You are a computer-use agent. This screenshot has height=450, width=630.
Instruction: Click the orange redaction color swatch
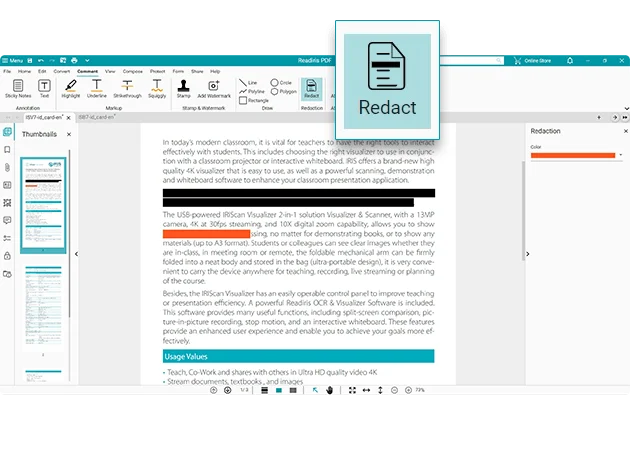tap(573, 155)
